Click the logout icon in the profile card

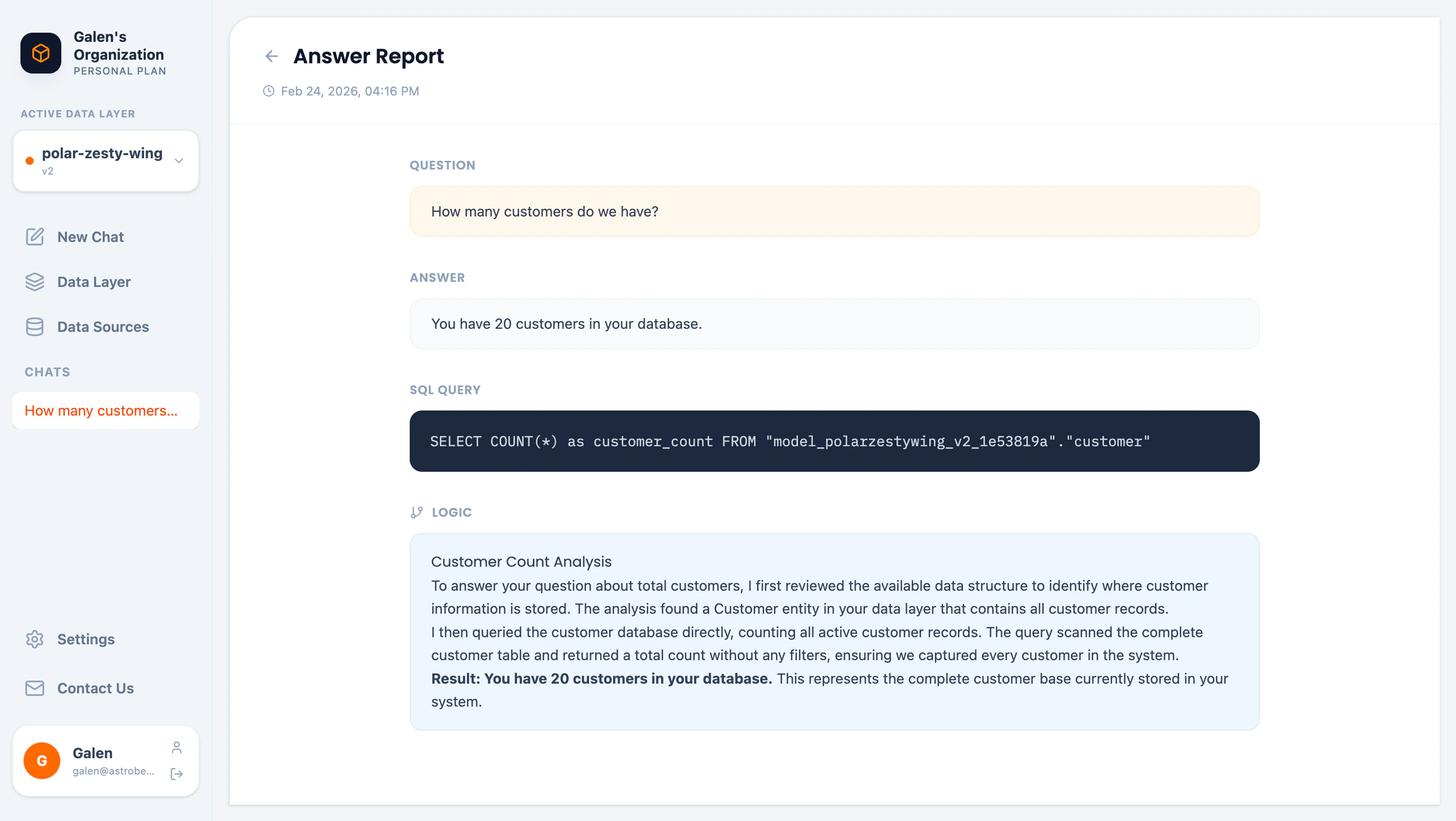click(x=177, y=775)
